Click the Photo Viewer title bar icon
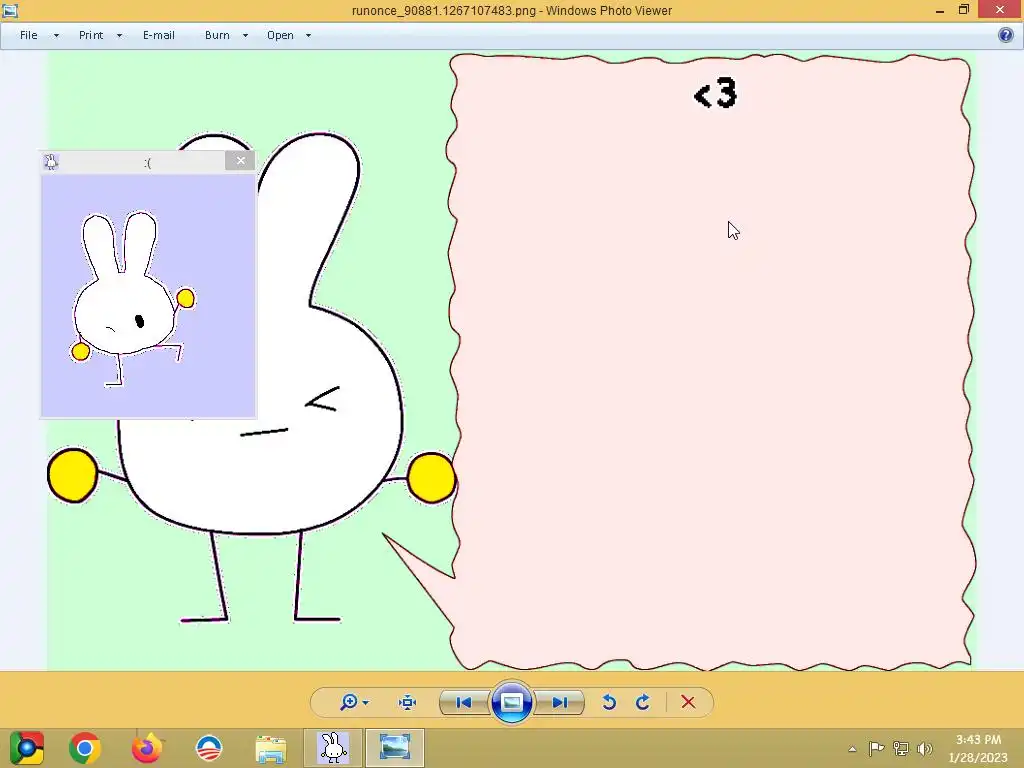Screen dimensions: 1024x768 coord(10,10)
